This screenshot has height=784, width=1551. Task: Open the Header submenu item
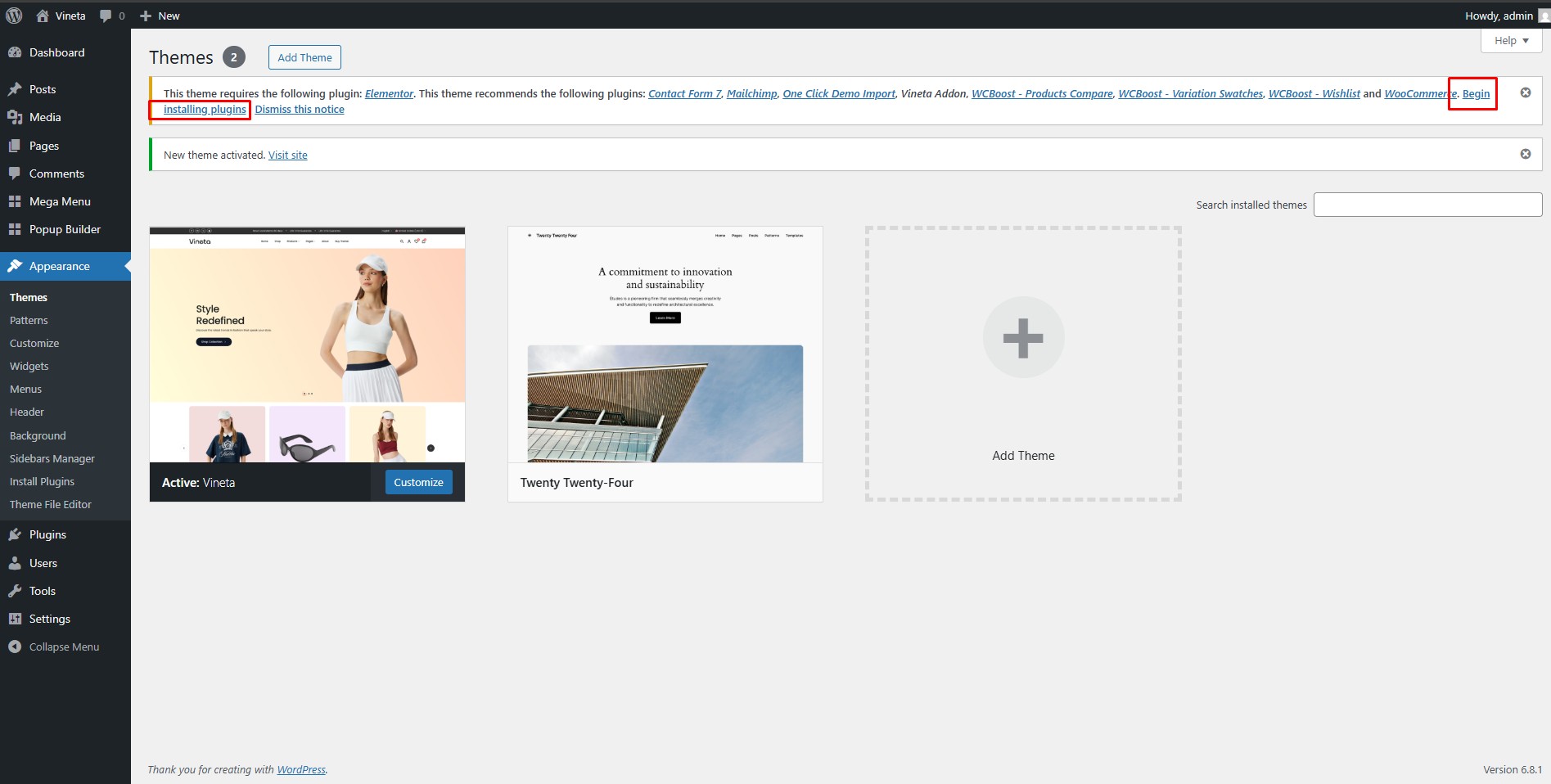(x=27, y=412)
